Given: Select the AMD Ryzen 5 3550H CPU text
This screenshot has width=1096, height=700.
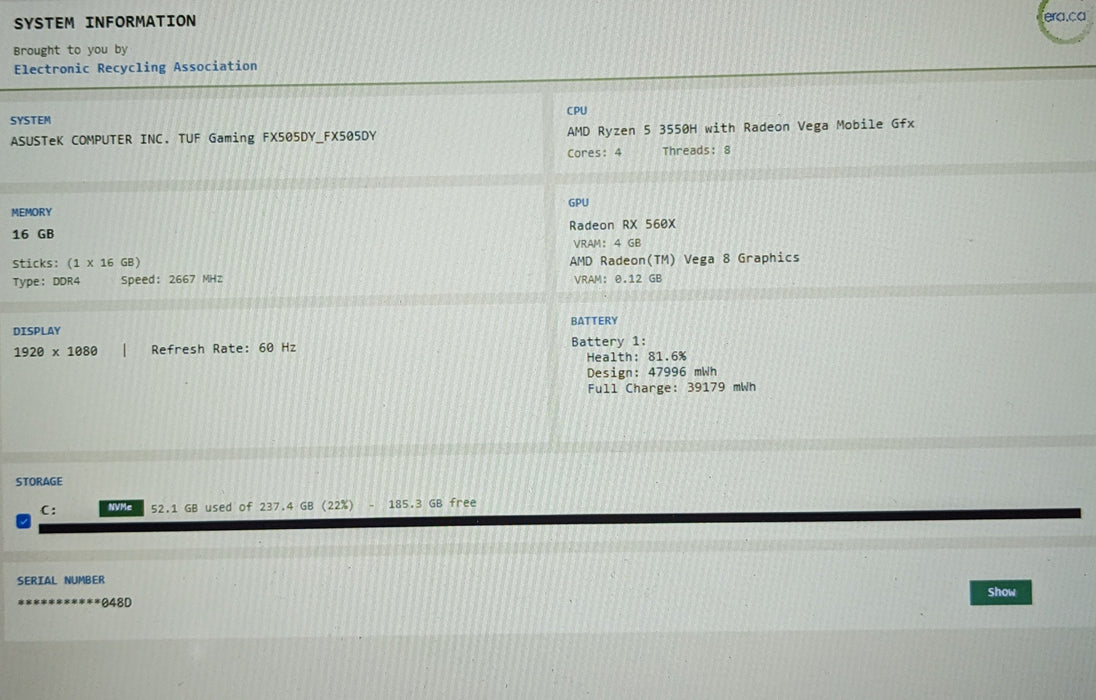Looking at the screenshot, I should [740, 127].
